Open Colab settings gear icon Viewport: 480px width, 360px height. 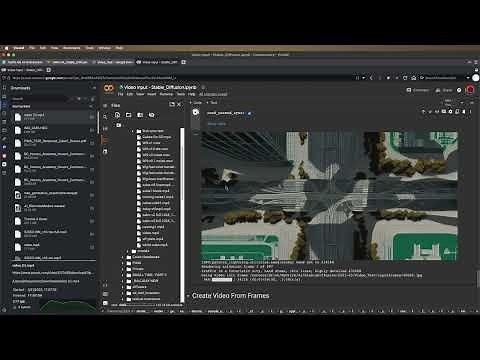coord(459,90)
